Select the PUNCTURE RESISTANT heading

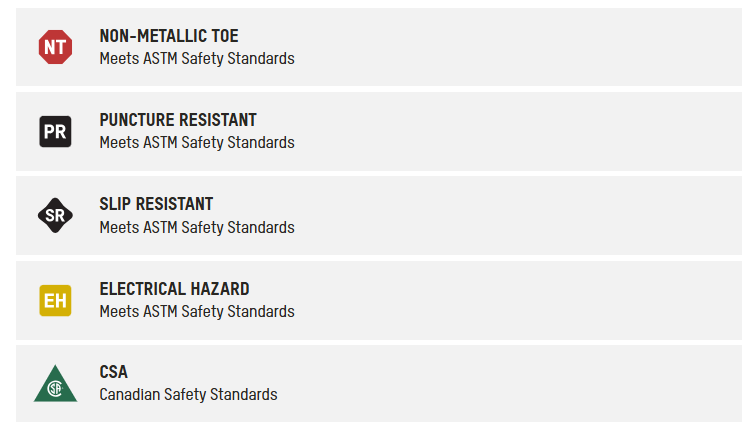[x=177, y=120]
